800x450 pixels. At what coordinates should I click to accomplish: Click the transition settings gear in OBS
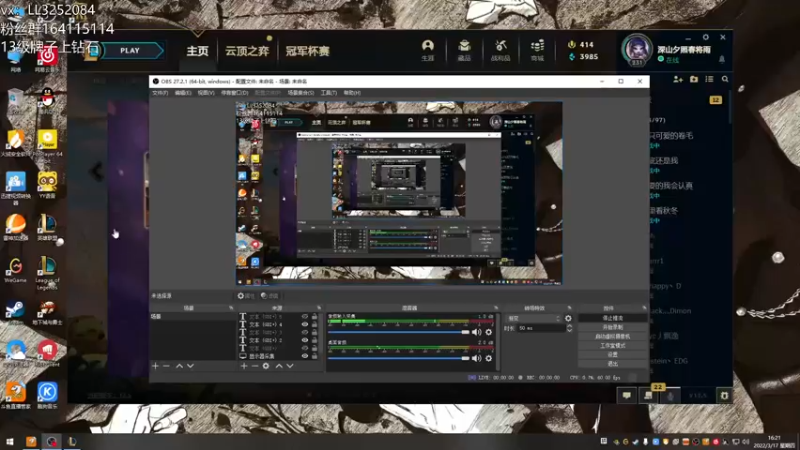[x=568, y=318]
